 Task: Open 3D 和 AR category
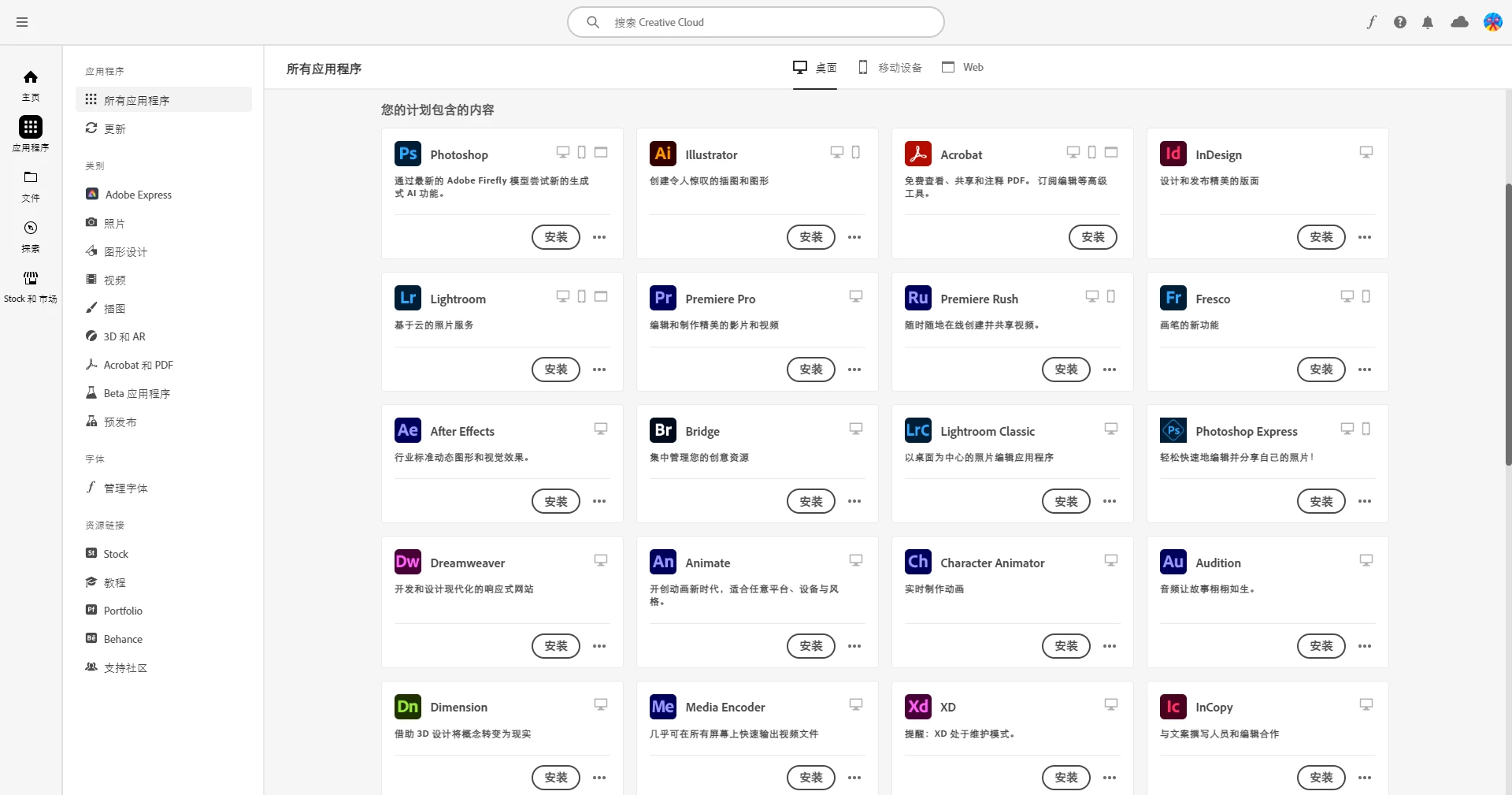164,336
